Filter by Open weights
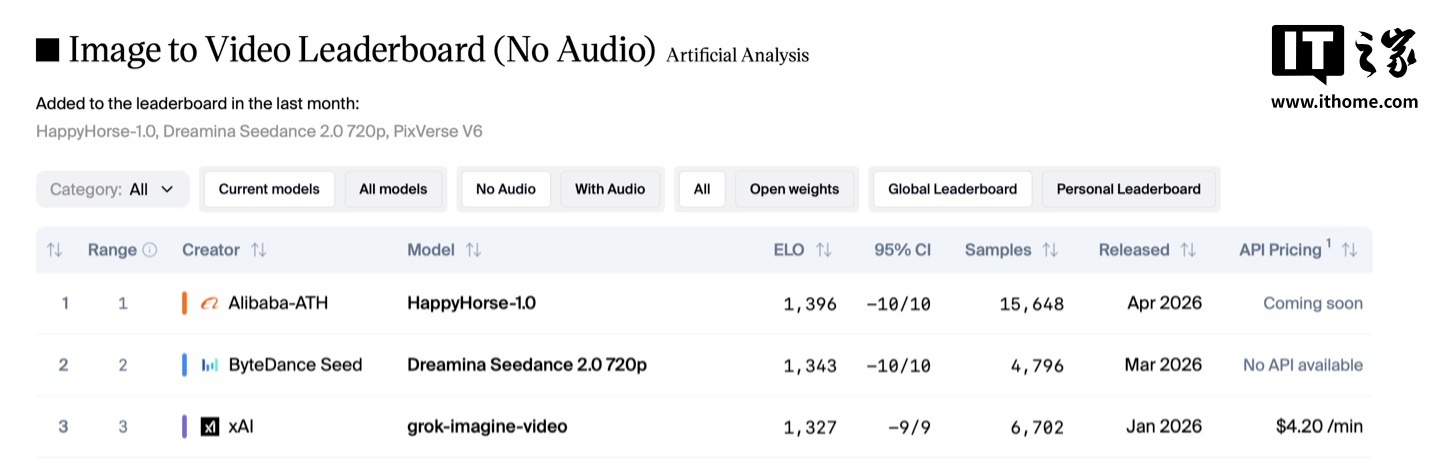This screenshot has width=1440, height=459. (796, 189)
